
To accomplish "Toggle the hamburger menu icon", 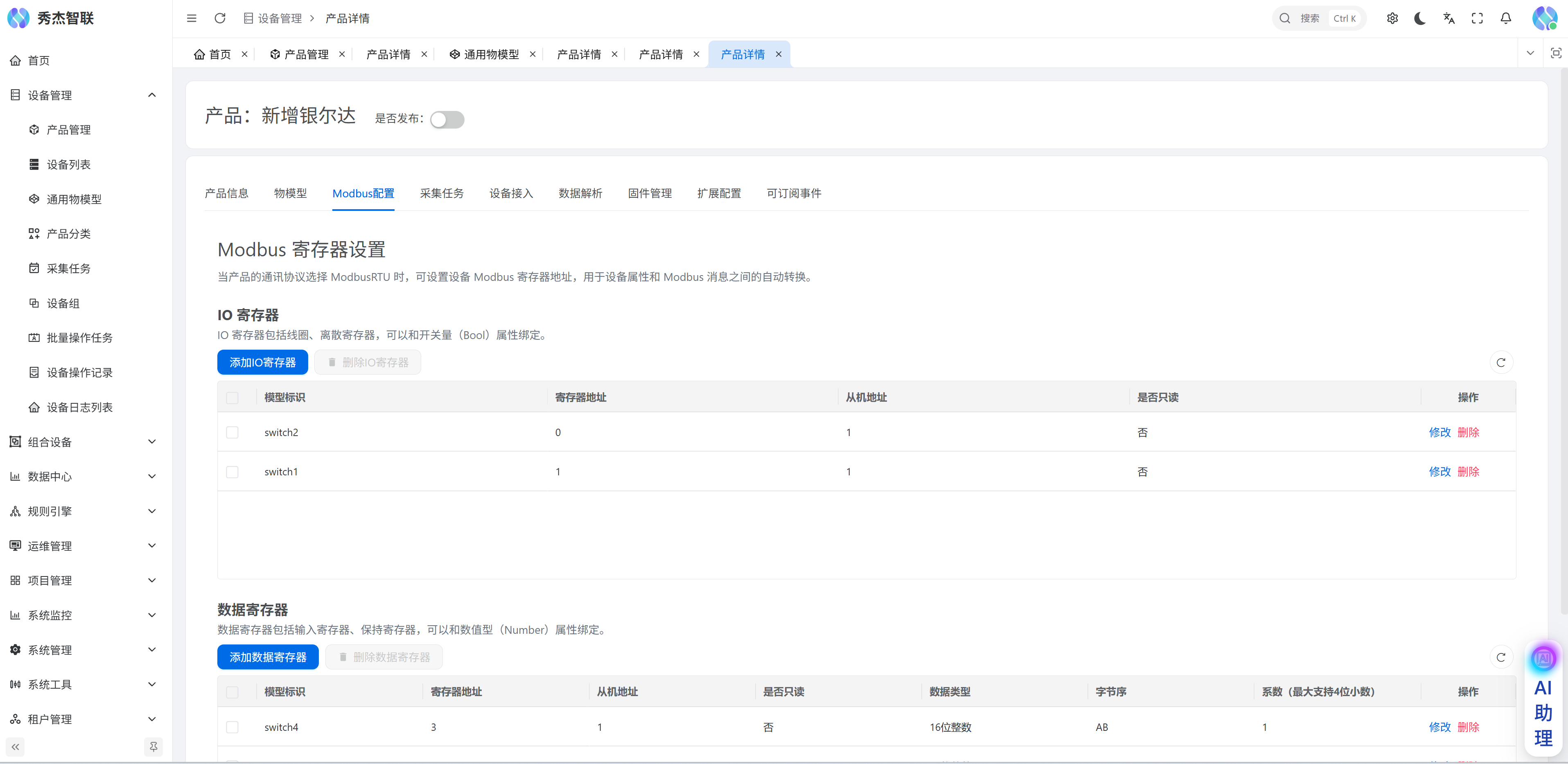I will point(192,18).
